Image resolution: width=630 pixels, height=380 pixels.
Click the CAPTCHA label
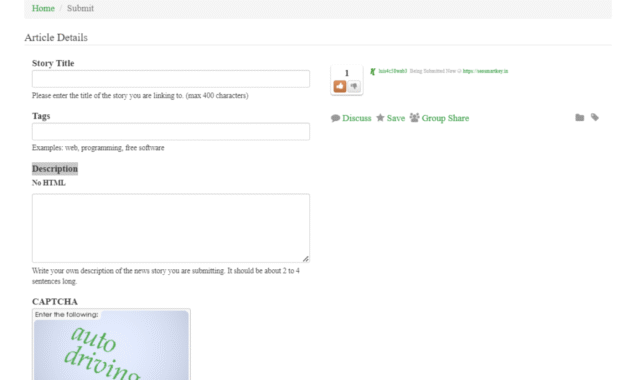point(55,302)
